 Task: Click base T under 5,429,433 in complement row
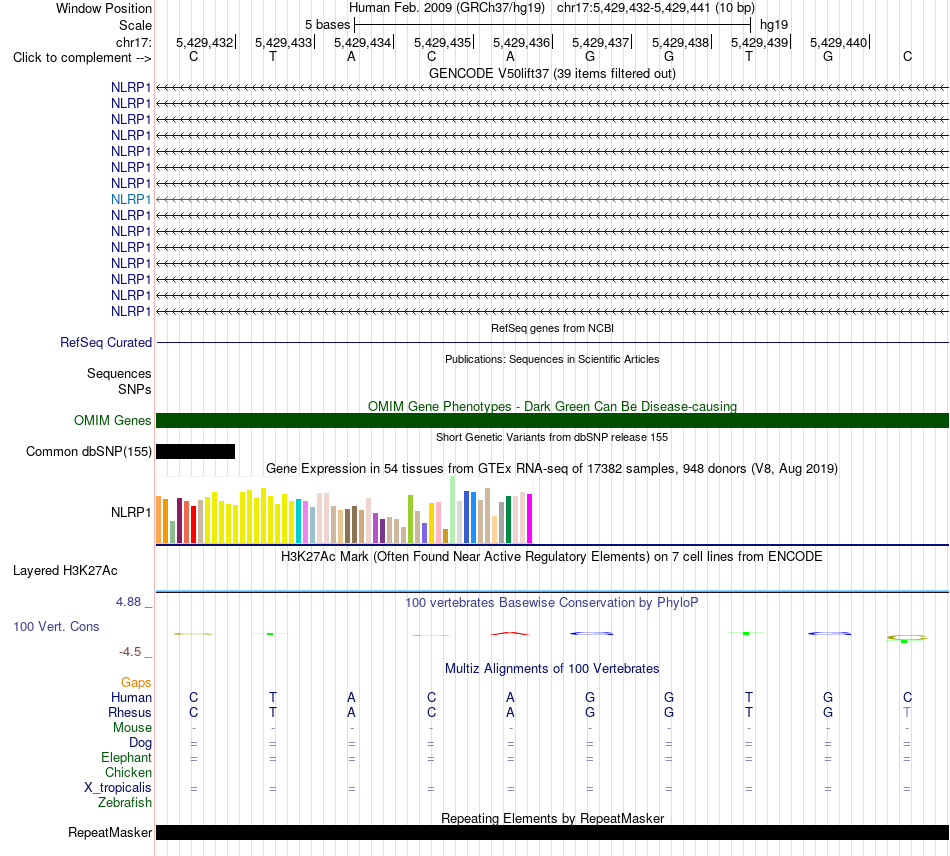click(x=273, y=56)
